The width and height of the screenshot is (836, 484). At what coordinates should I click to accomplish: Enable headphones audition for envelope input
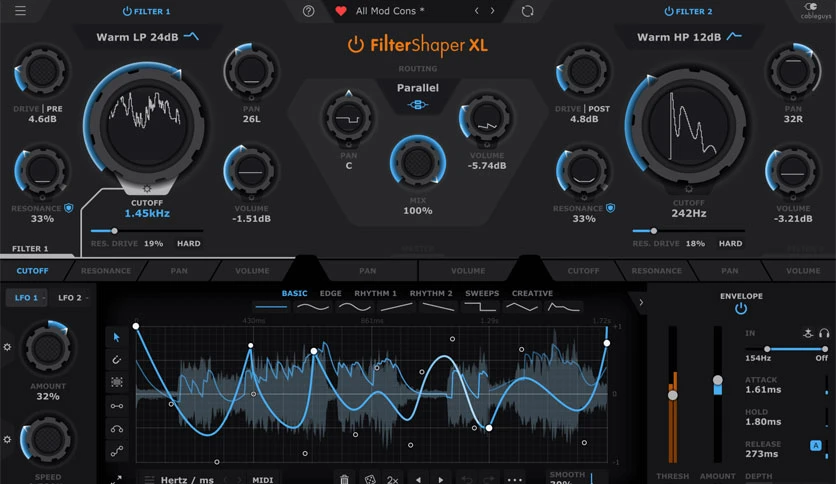coord(824,333)
